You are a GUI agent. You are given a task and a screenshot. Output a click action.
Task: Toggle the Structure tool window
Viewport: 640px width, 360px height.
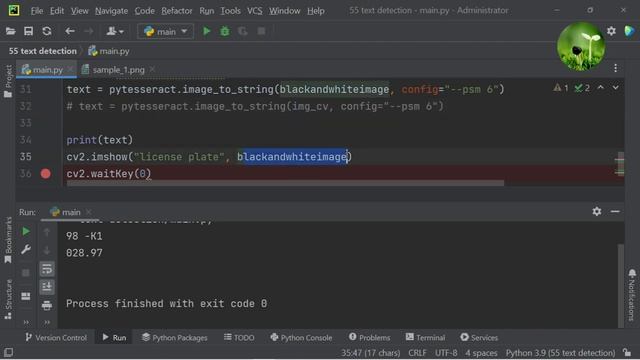coord(8,299)
